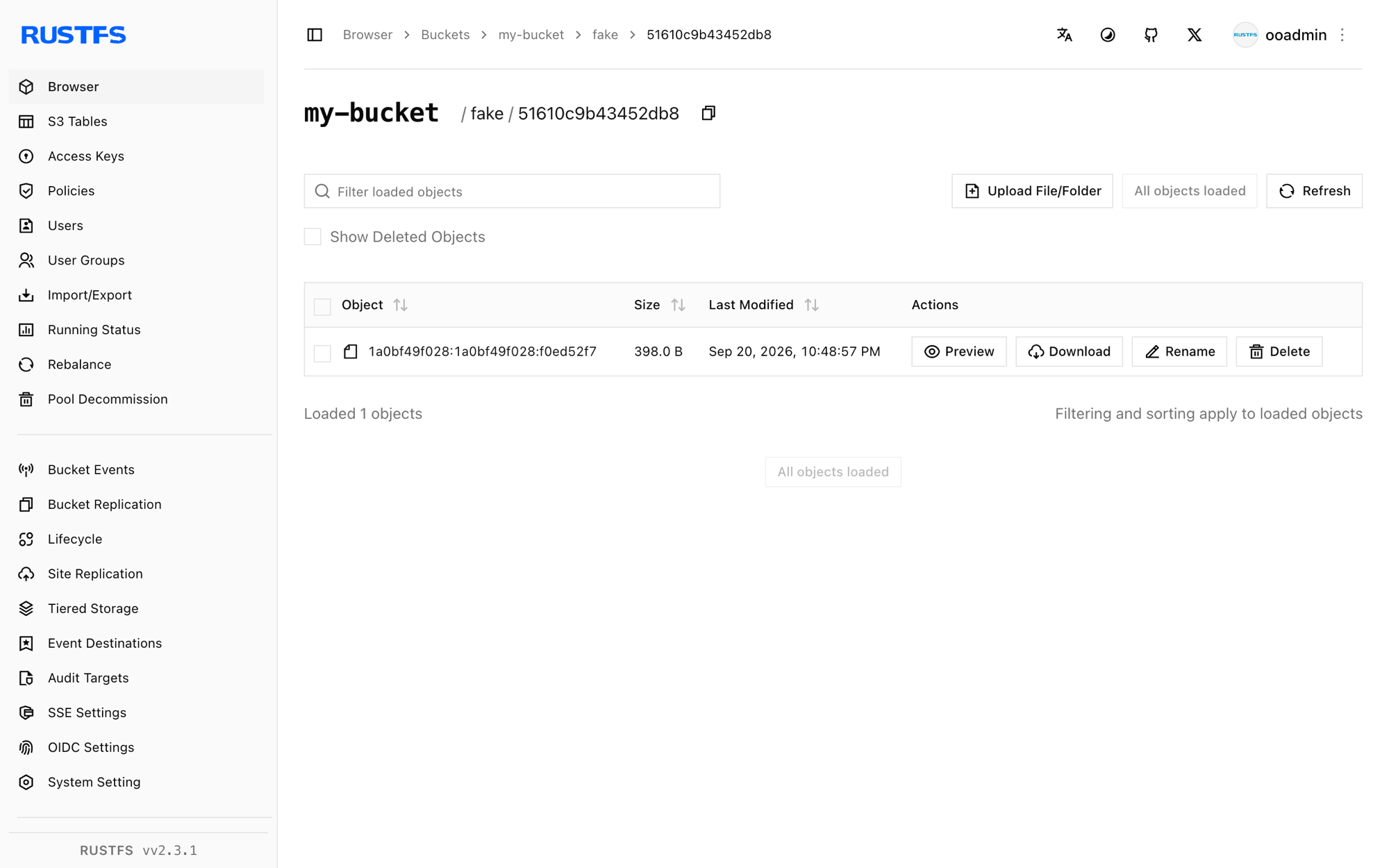This screenshot has width=1389, height=868.
Task: Click the Filter loaded objects field
Action: coord(512,191)
